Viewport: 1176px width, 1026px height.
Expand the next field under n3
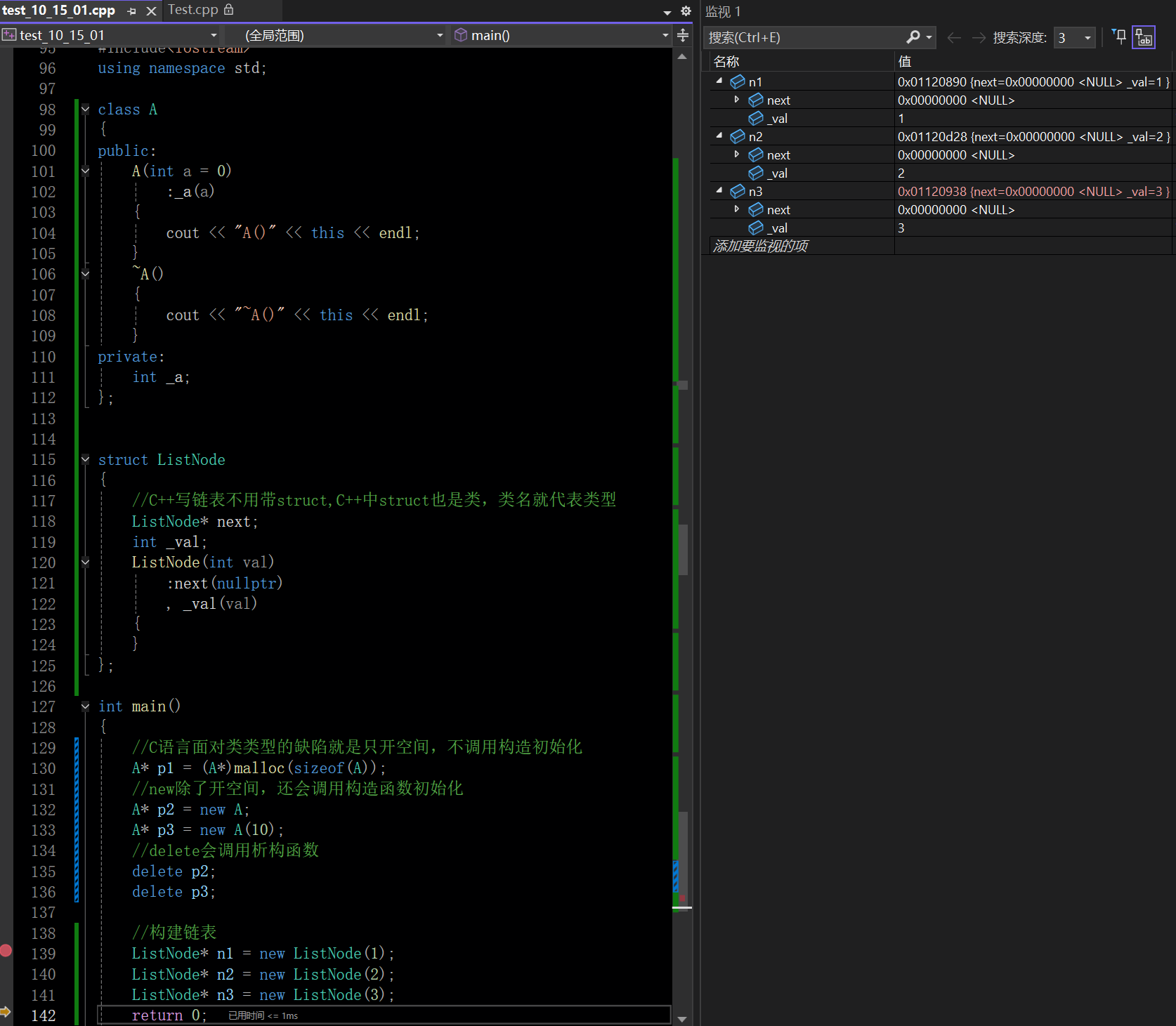coord(737,209)
